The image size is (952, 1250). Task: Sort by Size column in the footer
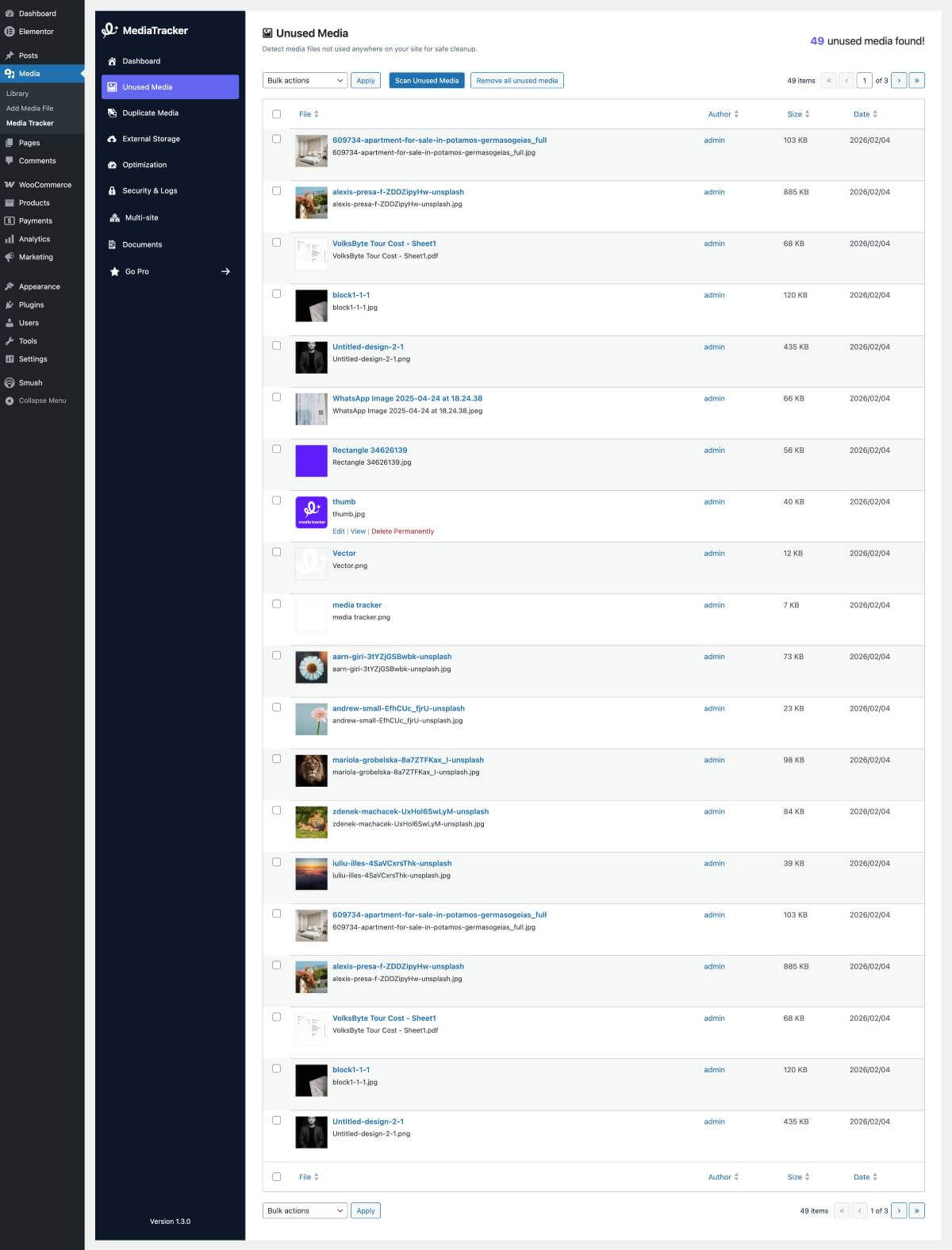798,1177
